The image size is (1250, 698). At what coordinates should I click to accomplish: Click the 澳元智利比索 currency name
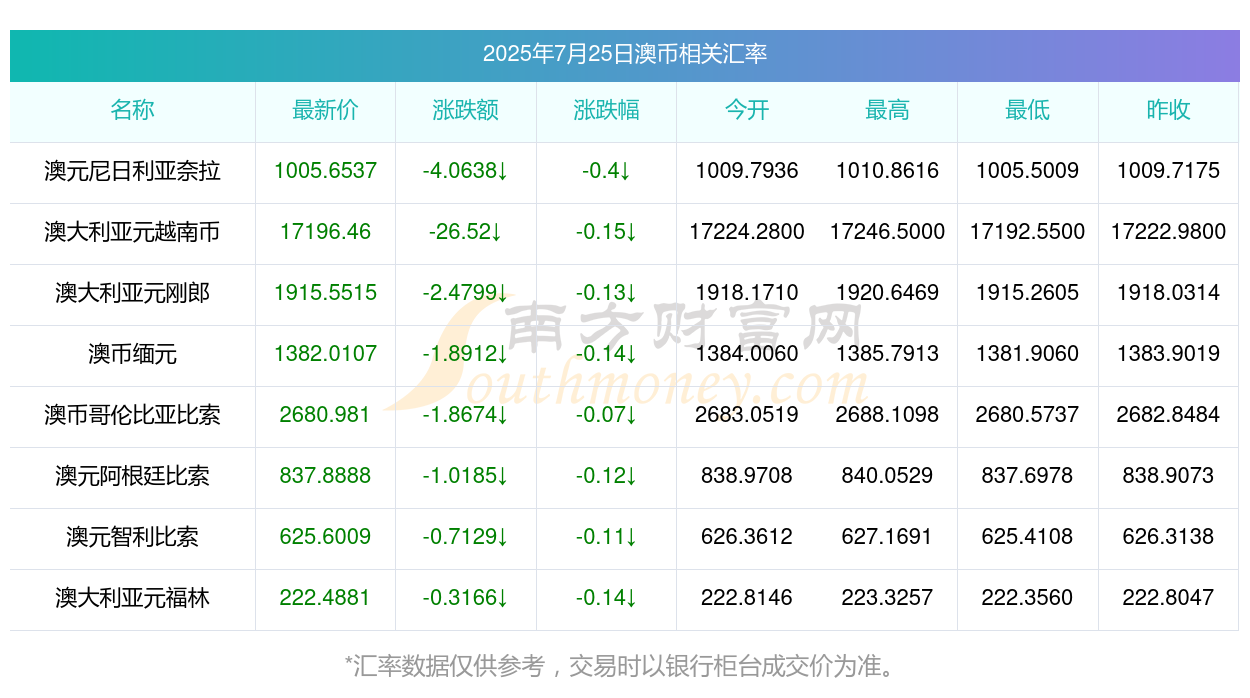point(132,537)
